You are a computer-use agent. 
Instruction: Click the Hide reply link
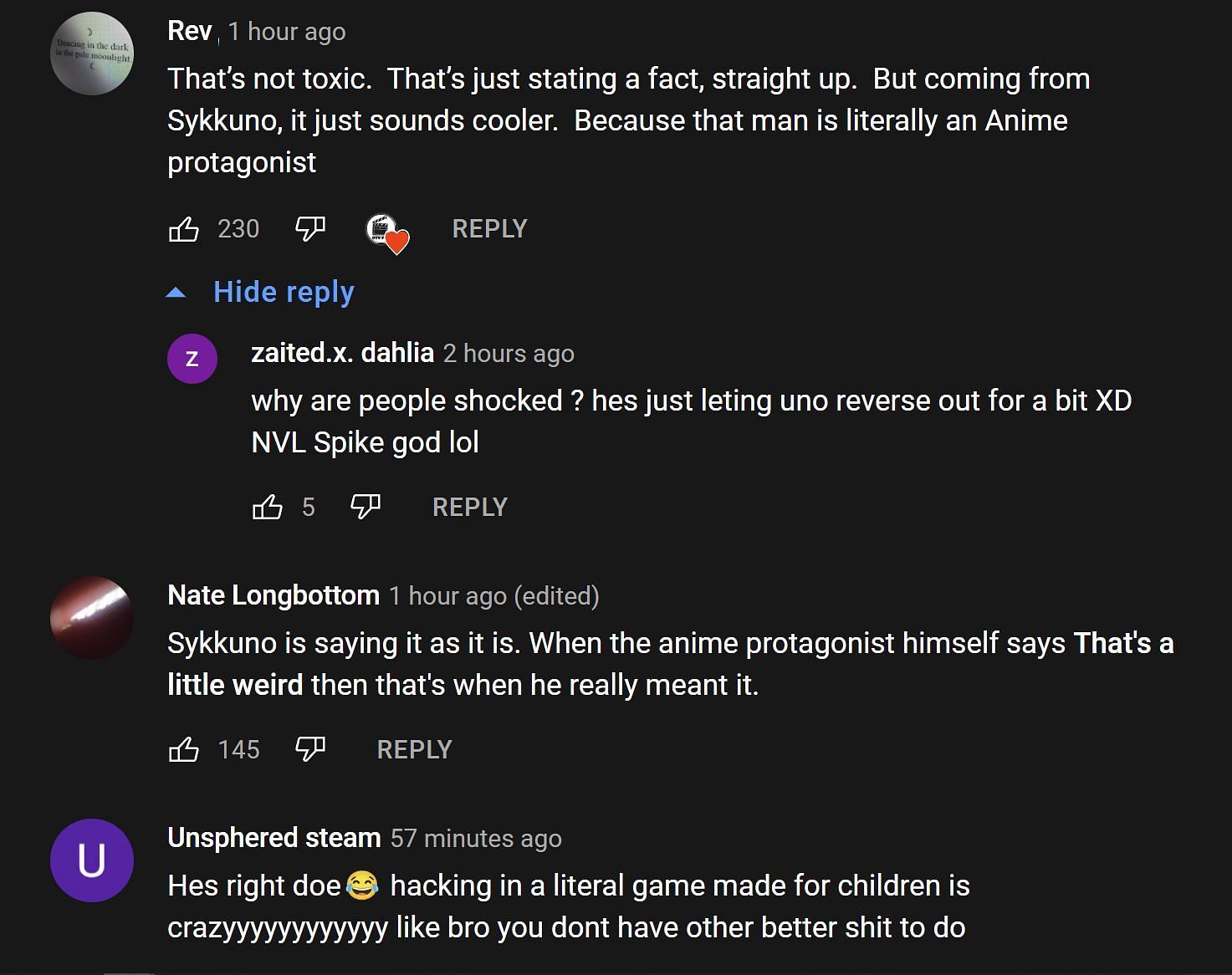pyautogui.click(x=284, y=292)
